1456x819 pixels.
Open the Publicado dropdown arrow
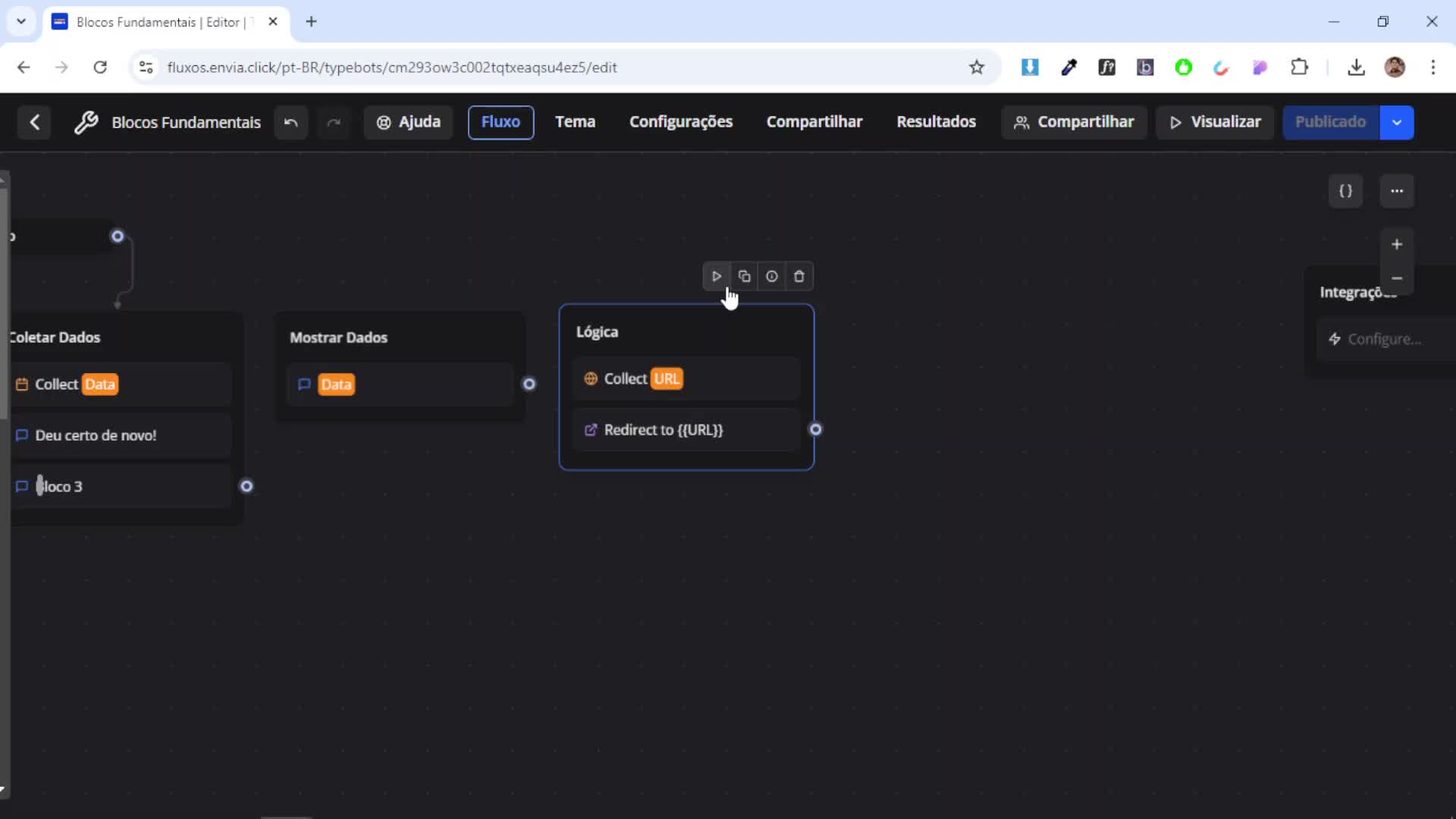tap(1397, 122)
